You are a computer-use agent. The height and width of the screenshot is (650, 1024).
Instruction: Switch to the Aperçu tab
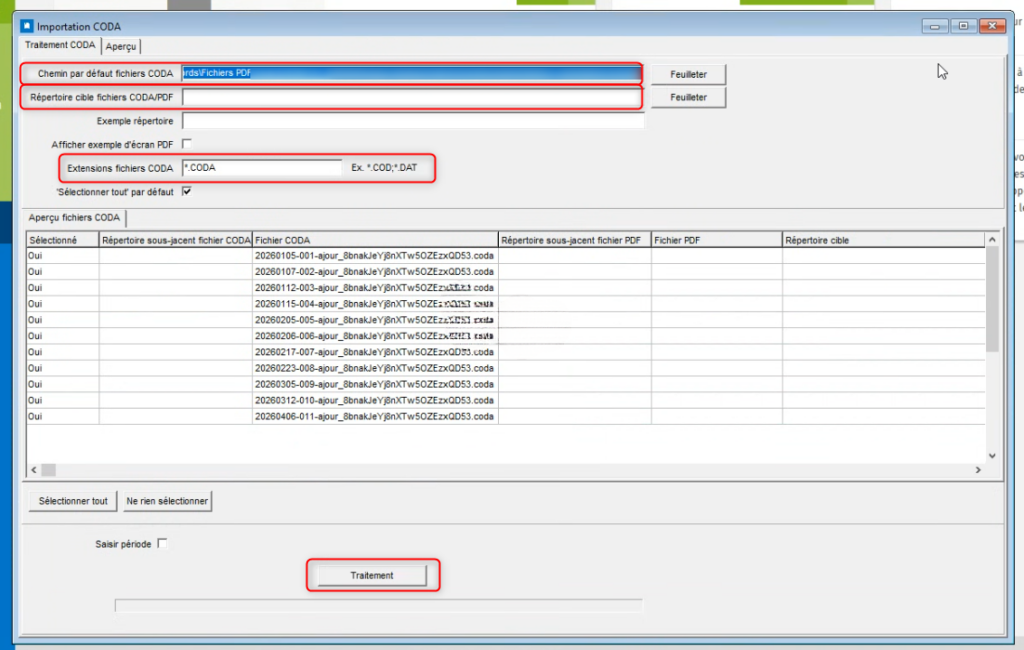point(123,46)
